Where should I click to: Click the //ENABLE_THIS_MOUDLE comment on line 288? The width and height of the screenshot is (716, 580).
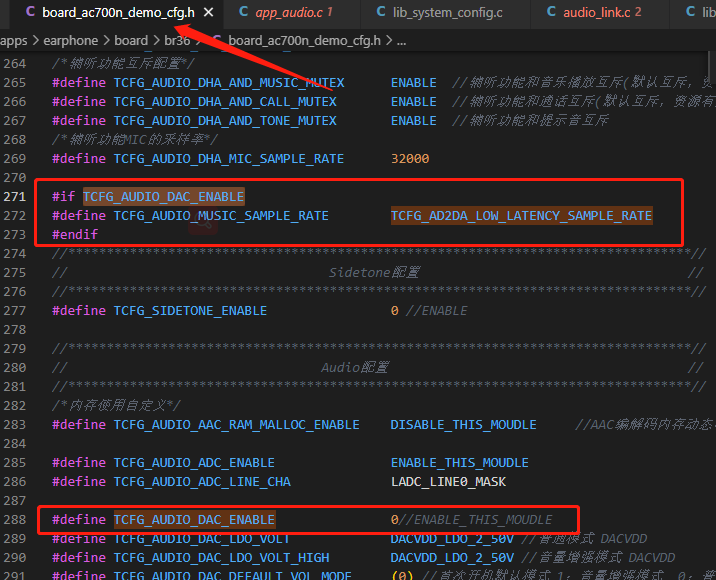coord(475,520)
